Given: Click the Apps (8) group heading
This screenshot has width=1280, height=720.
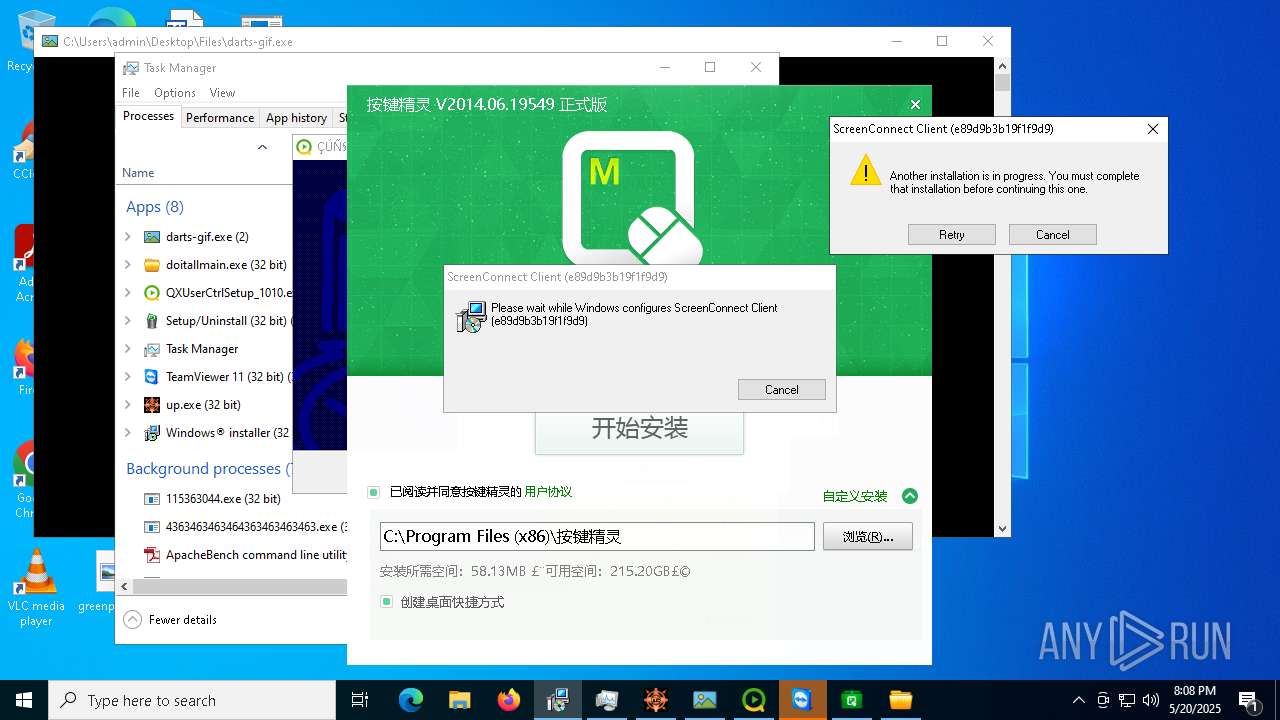Looking at the screenshot, I should (x=155, y=207).
